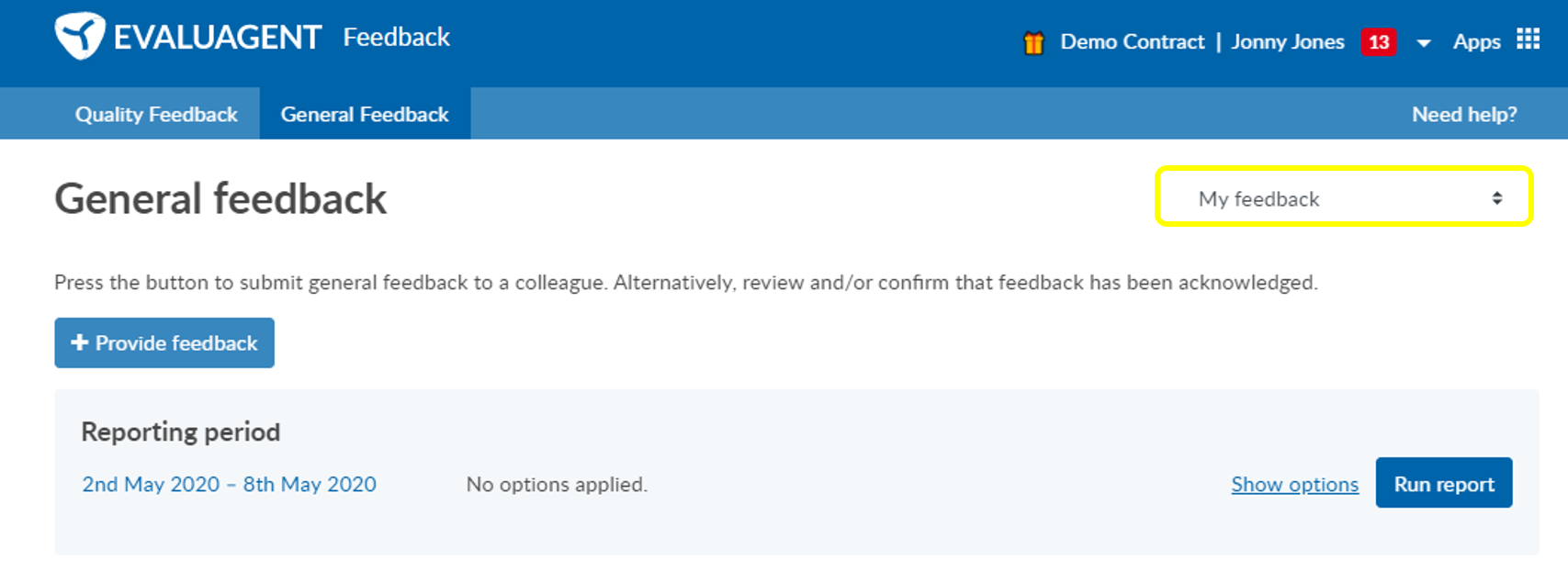Click the My feedback select arrows
Screen dimensions: 1568x561
coord(1496,198)
